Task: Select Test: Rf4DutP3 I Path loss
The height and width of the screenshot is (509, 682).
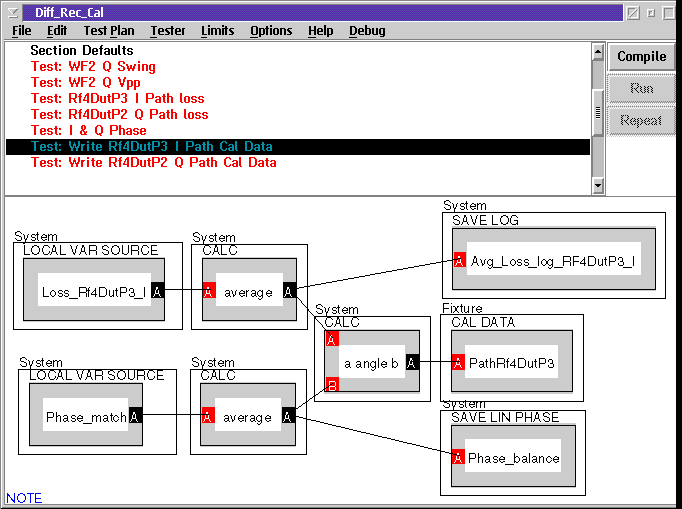Action: click(x=298, y=99)
